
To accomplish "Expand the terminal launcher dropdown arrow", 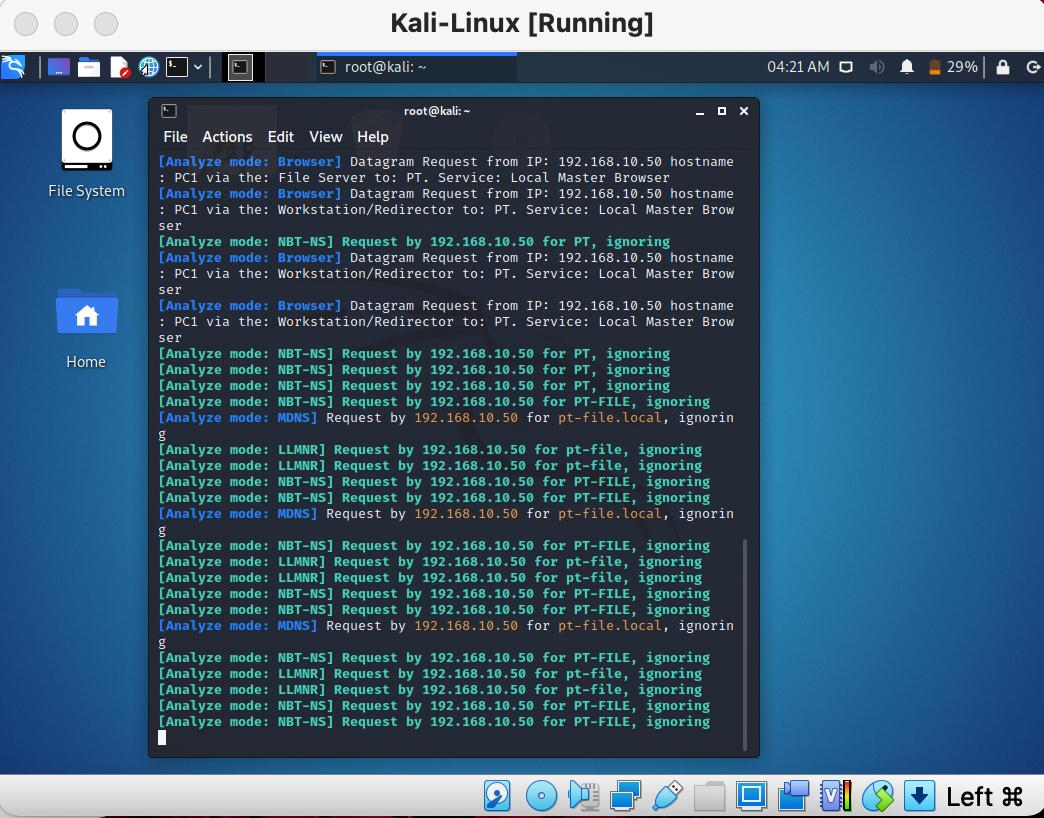I will coord(198,67).
